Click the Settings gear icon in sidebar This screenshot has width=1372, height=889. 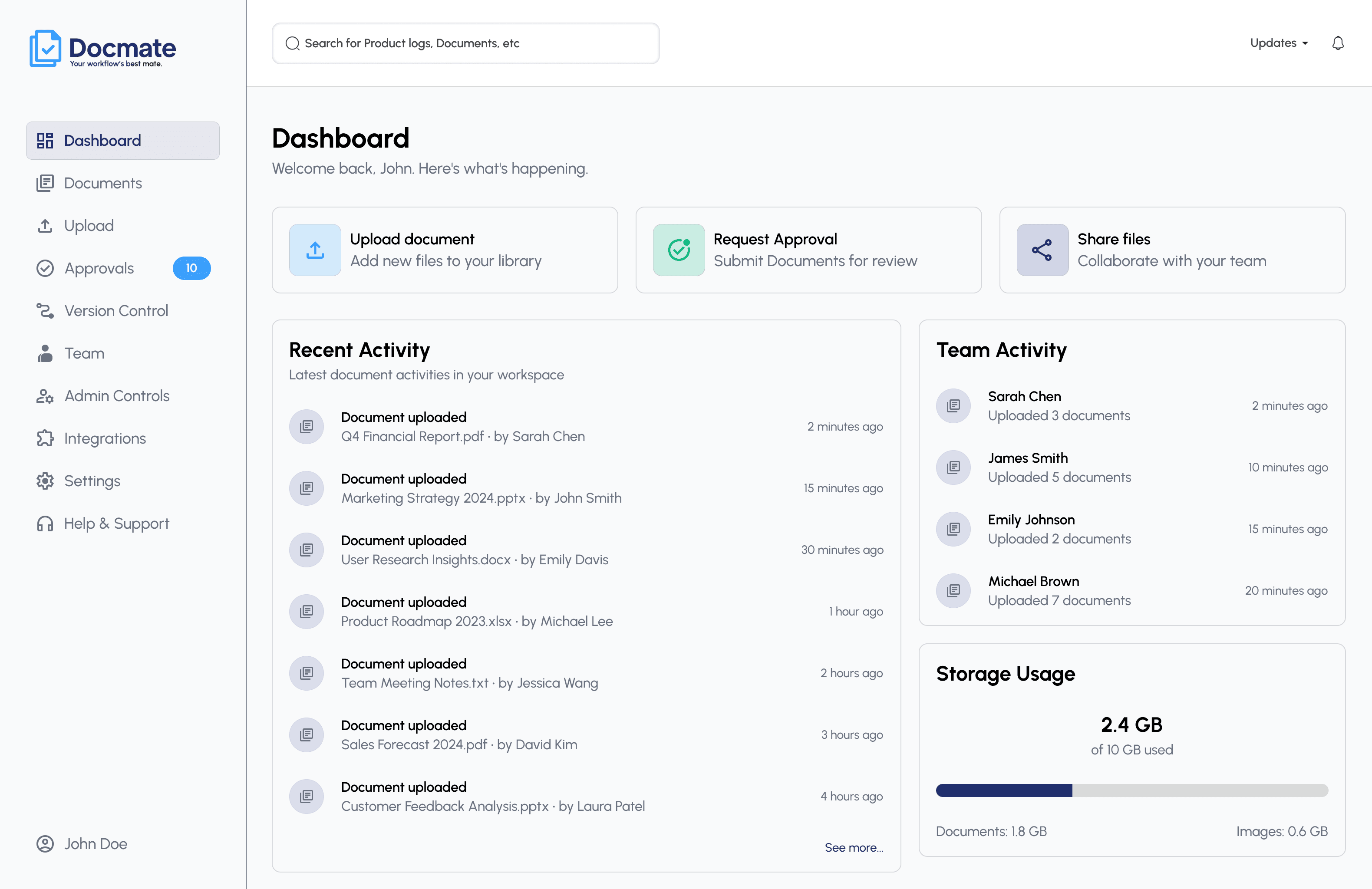tap(45, 481)
